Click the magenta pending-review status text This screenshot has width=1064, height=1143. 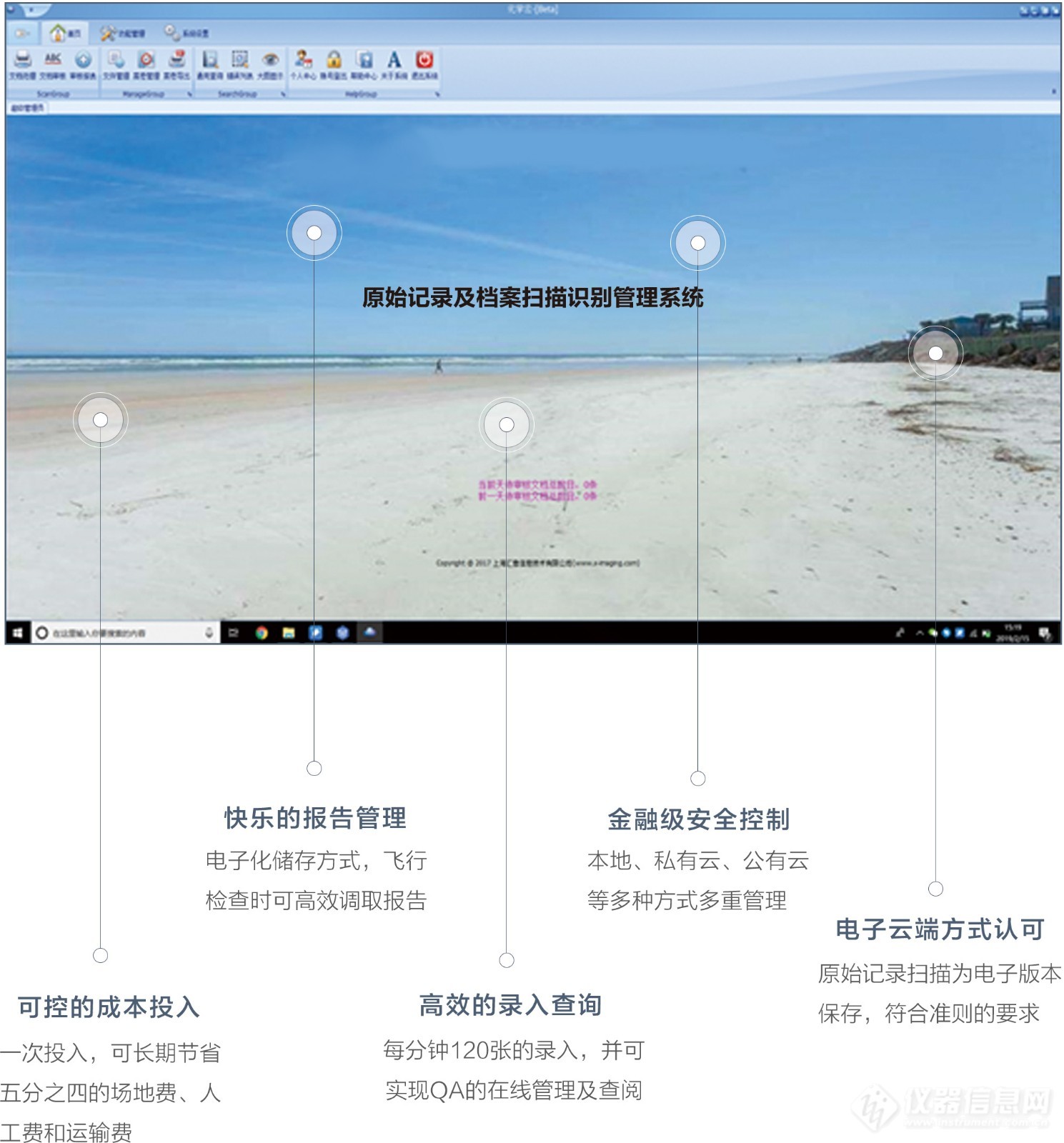click(537, 490)
